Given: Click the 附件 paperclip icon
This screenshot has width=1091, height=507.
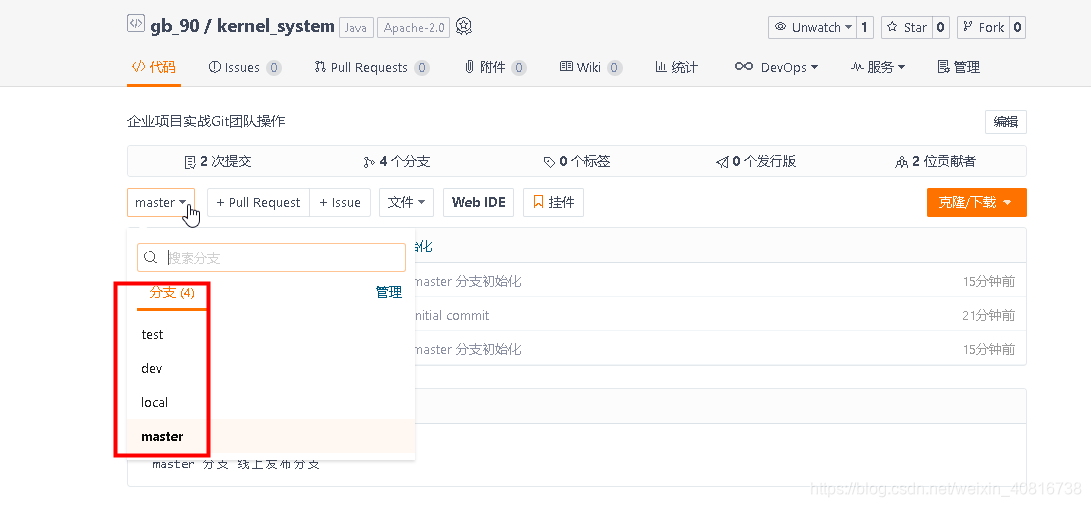Looking at the screenshot, I should (469, 67).
